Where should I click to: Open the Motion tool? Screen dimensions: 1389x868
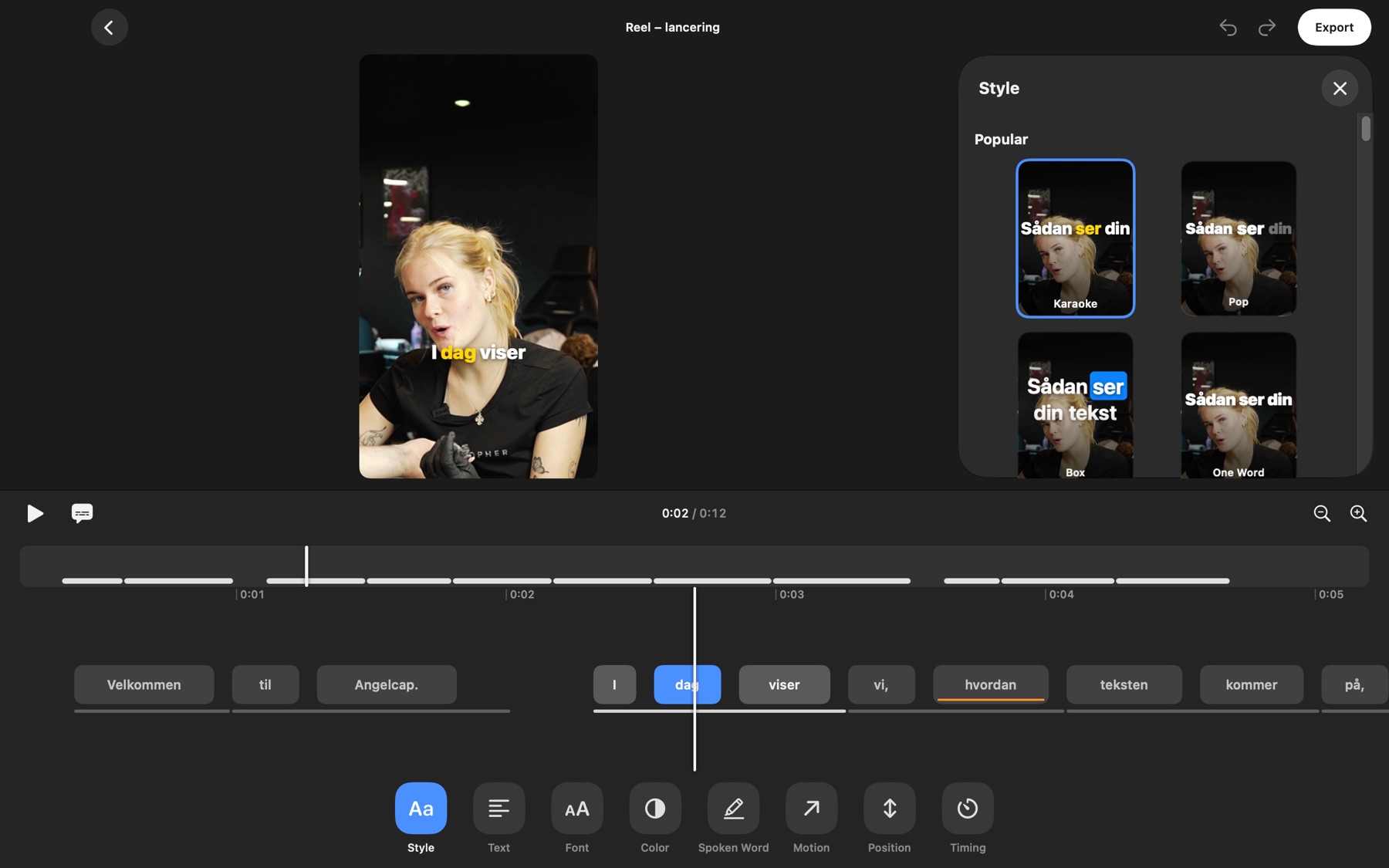click(811, 809)
